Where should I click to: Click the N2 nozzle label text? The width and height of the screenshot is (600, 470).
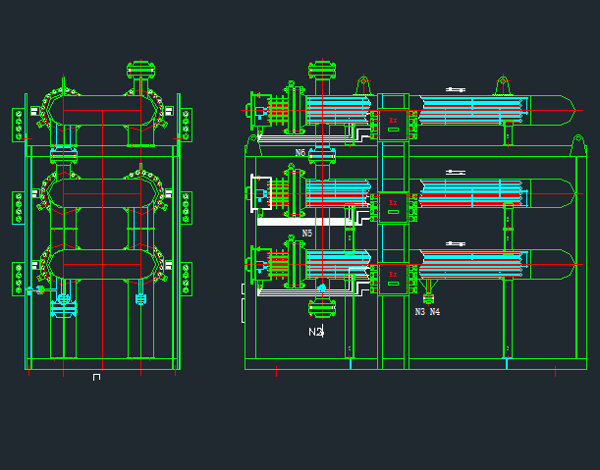[315, 331]
